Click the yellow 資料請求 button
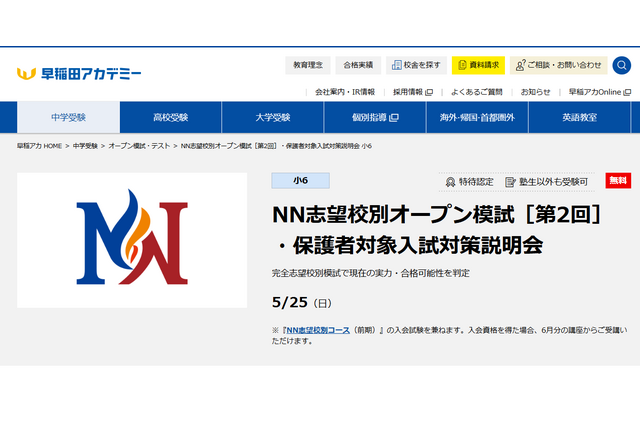Screen dimensions: 640x426 (478, 65)
